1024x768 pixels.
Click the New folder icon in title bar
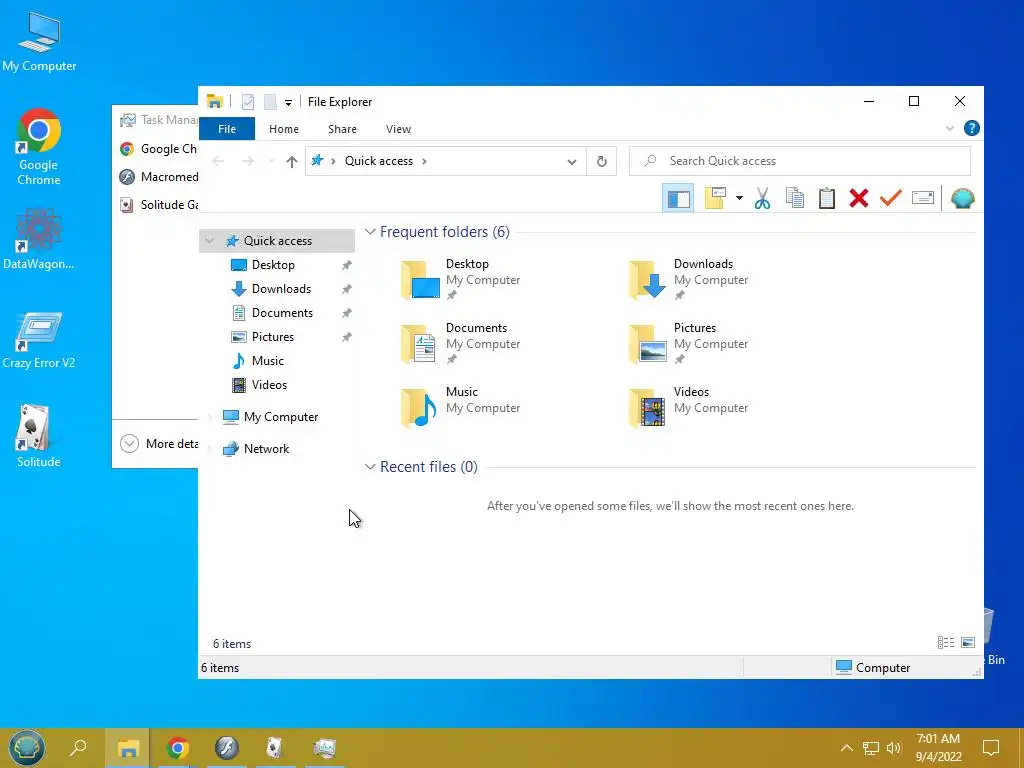(270, 102)
